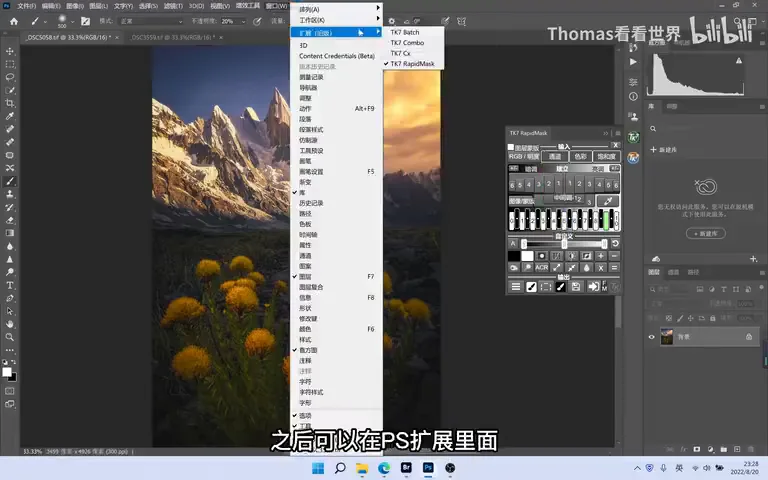Click the 色彩 input button in RapidMask

tap(580, 157)
